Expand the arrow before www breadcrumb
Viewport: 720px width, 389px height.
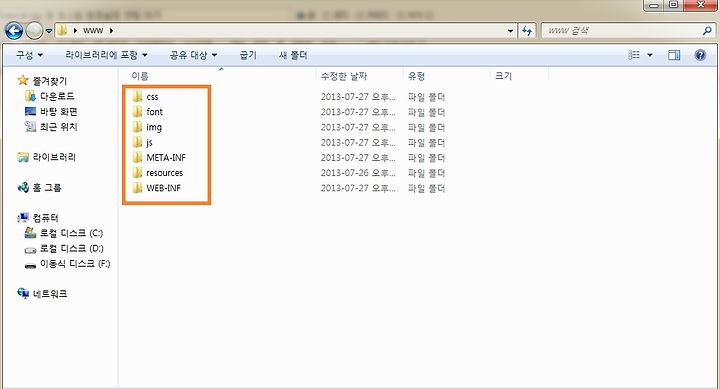(75, 31)
